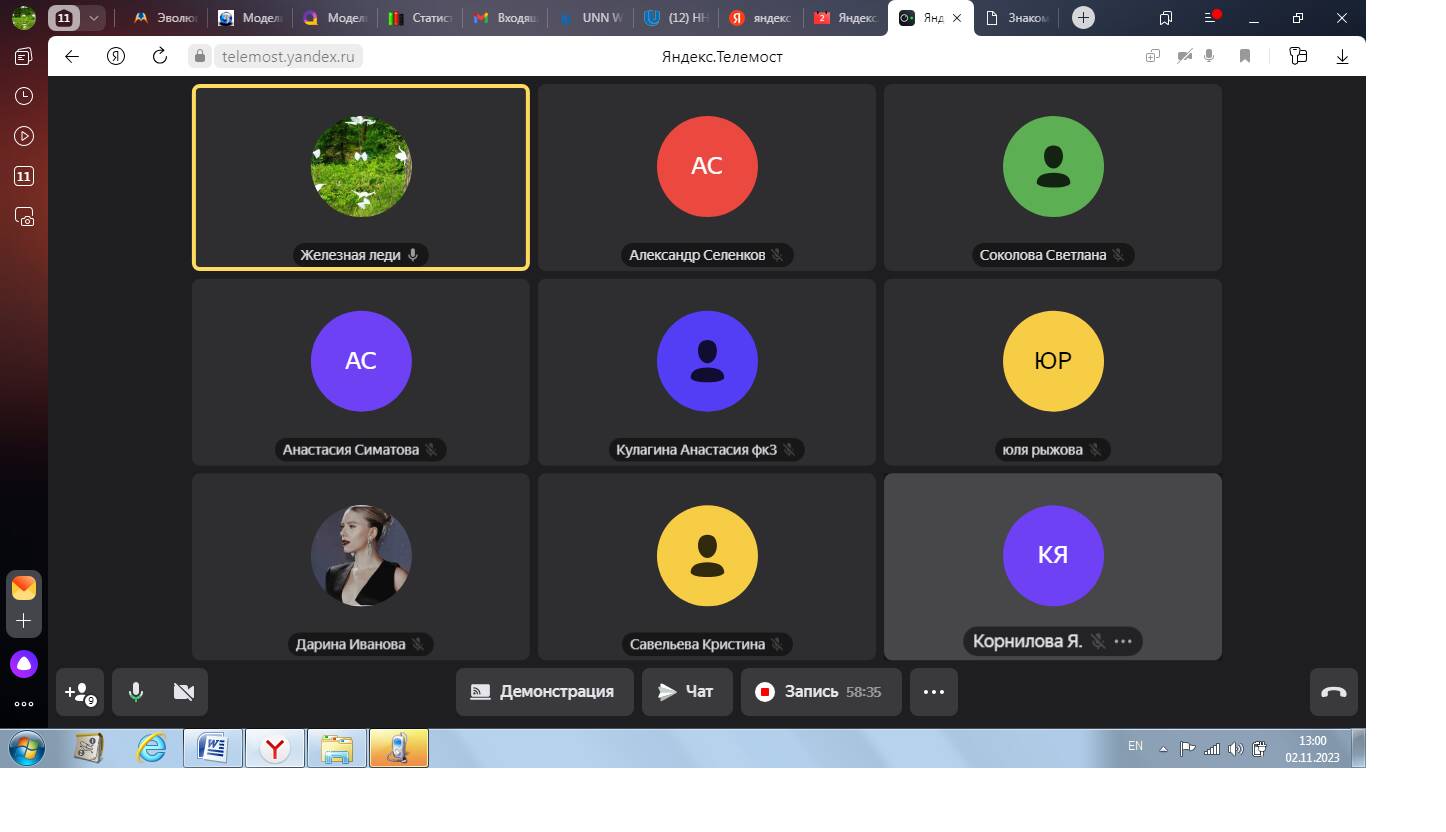
Task: Click microphone permission icon in address bar
Action: pos(1209,56)
